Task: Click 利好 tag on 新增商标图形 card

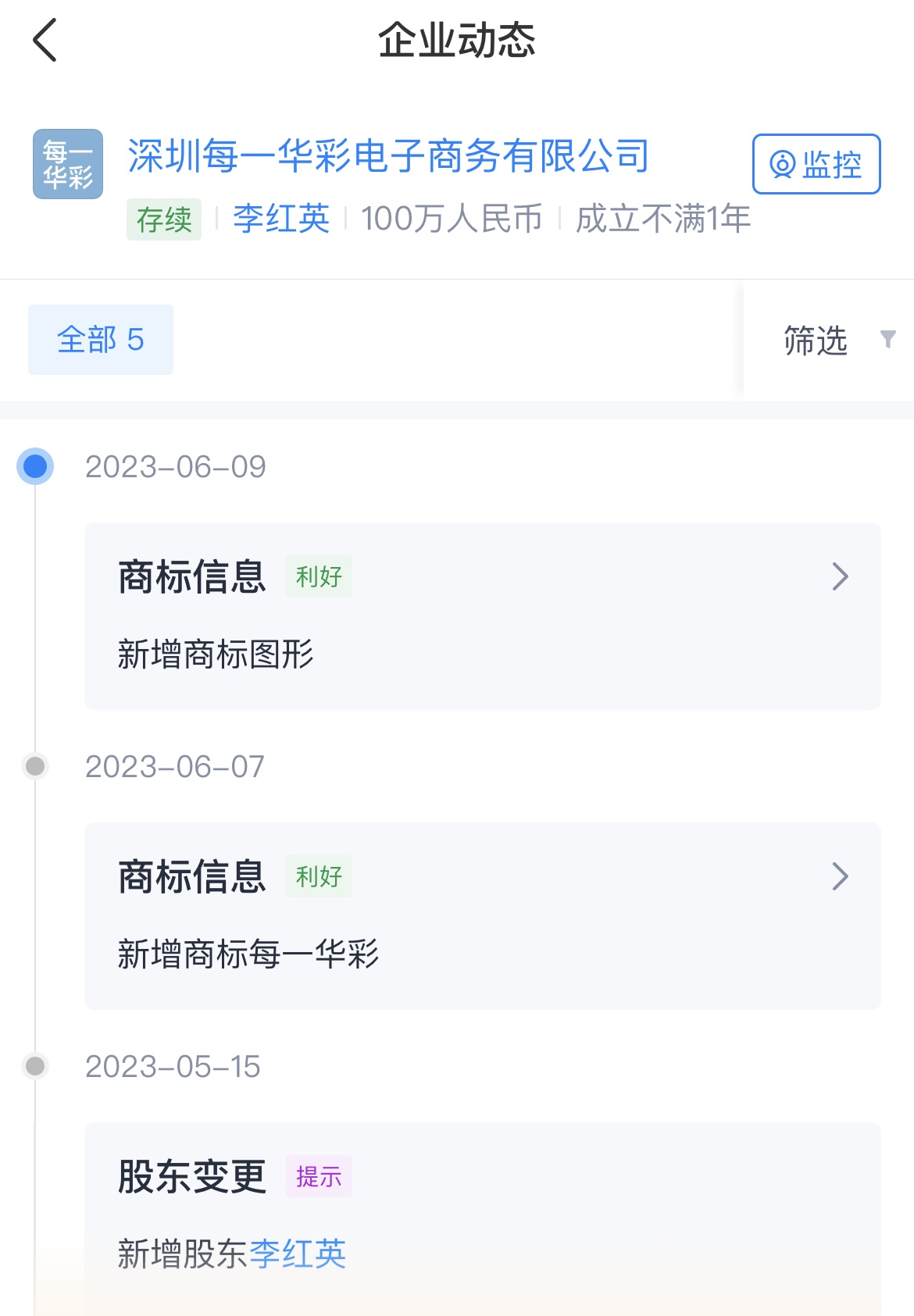Action: point(319,576)
